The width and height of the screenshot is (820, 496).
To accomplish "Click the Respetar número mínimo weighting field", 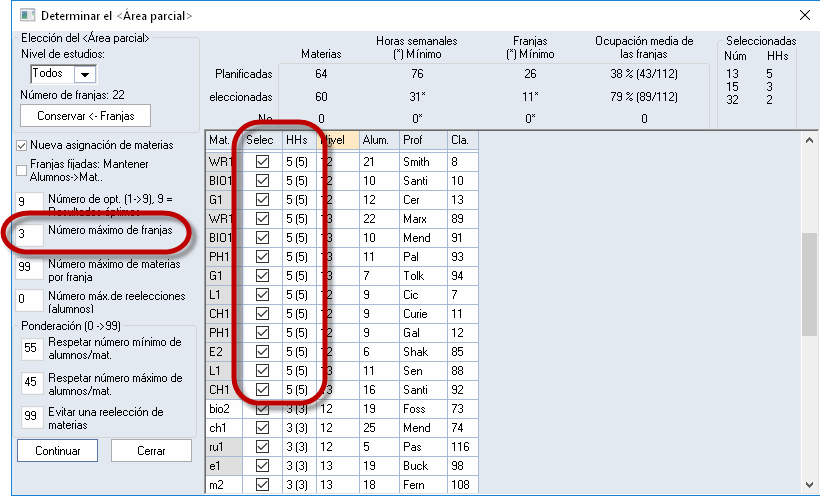I will coord(31,348).
